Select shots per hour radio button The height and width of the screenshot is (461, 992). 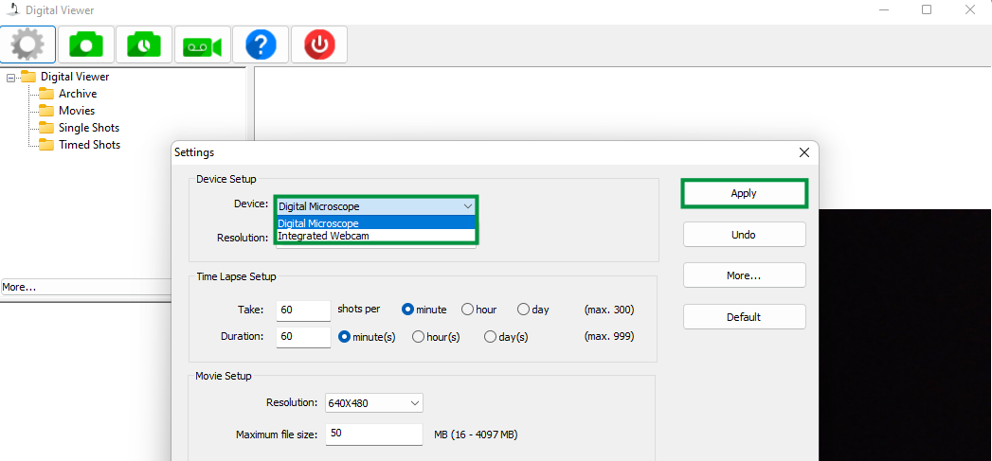(468, 310)
